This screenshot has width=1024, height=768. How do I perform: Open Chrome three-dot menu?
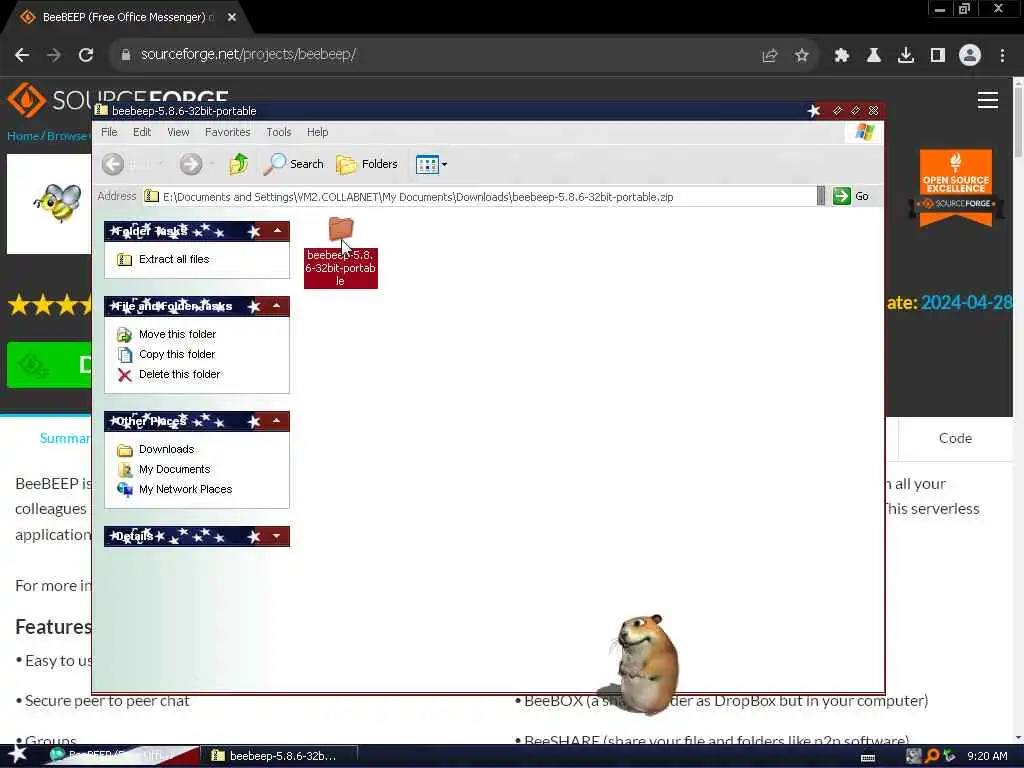(x=1002, y=56)
